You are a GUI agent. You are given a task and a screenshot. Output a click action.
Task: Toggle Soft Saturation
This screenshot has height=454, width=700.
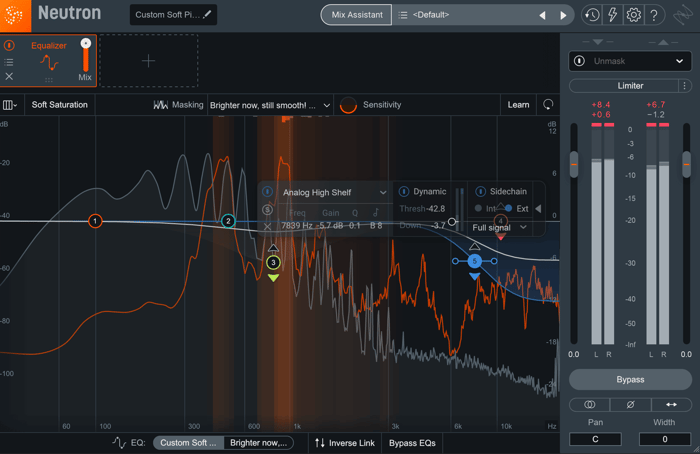pos(60,105)
